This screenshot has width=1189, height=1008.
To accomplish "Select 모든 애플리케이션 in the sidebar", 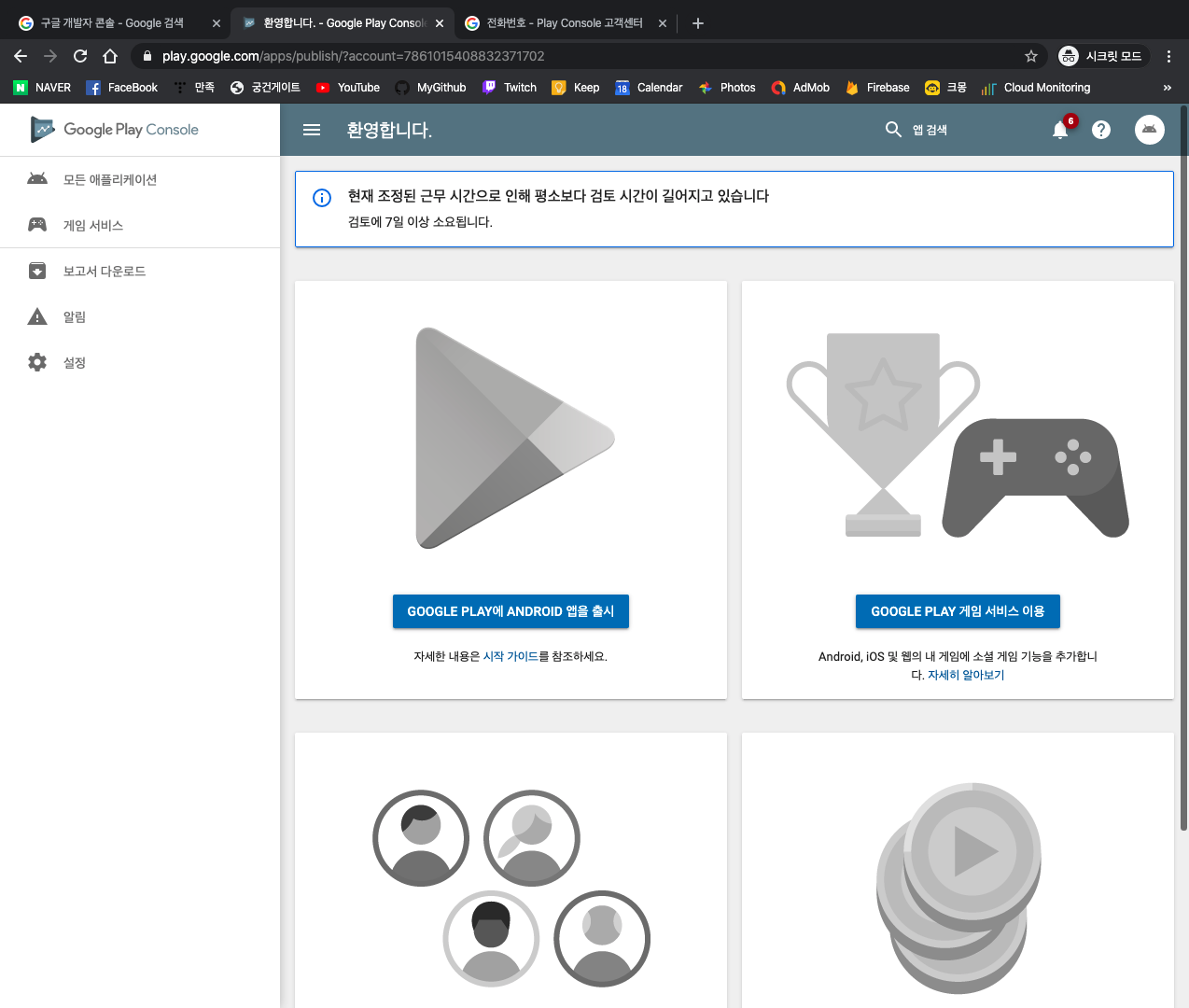I will pos(140,179).
